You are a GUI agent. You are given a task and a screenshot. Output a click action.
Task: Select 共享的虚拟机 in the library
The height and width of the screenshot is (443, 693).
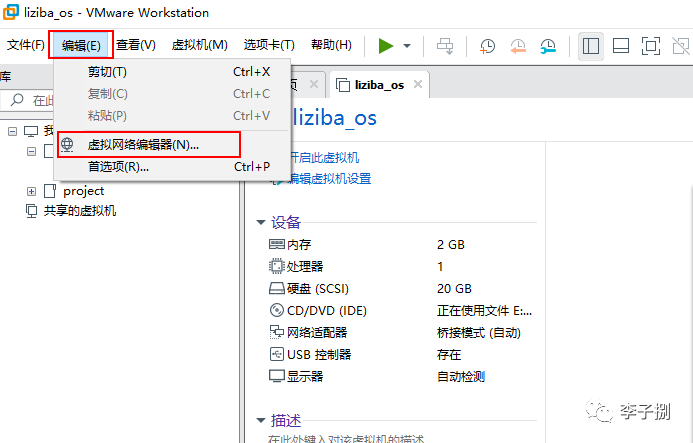pos(80,211)
